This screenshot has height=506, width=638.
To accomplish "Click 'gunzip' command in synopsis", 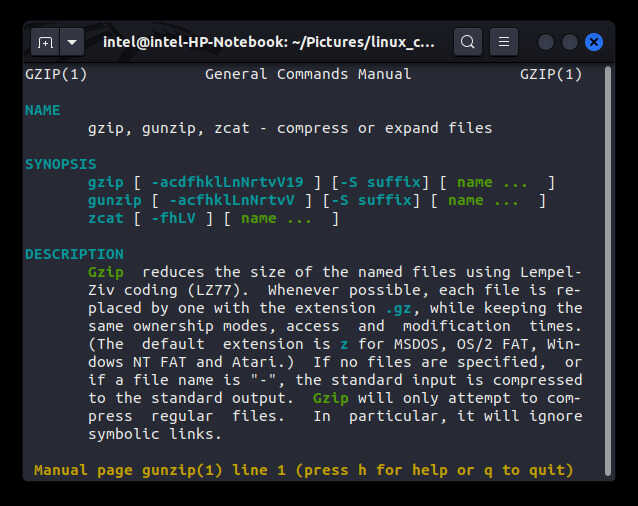I will pos(115,201).
